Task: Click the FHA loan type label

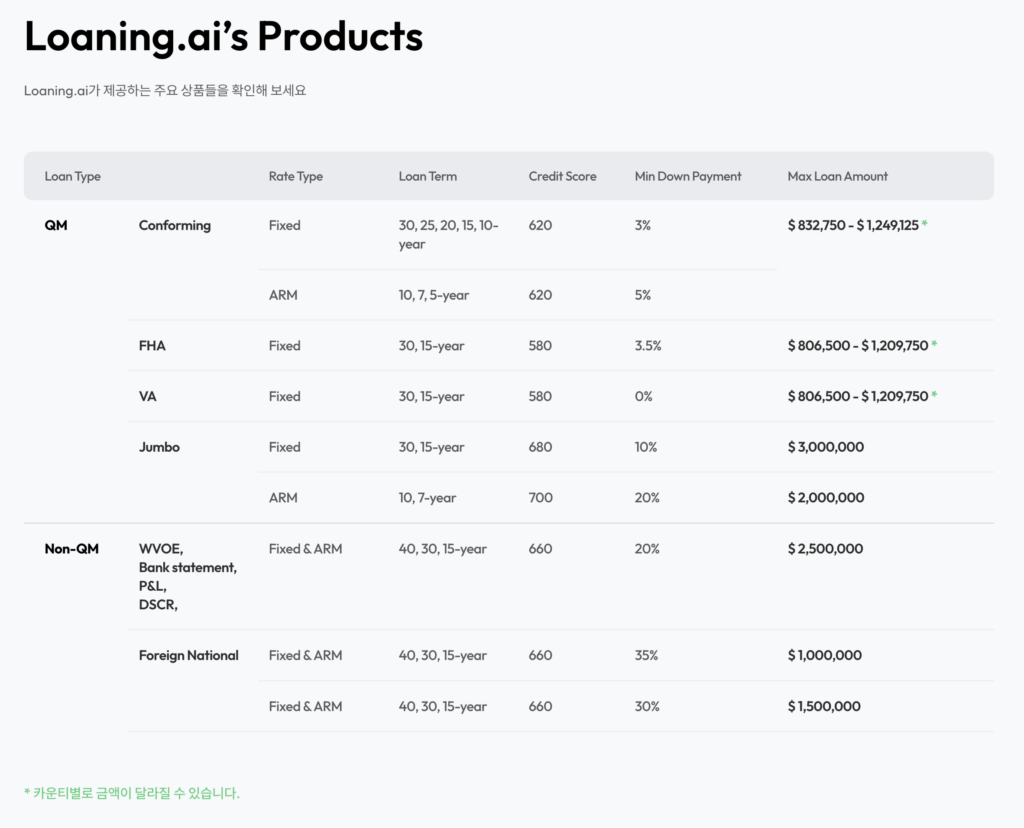Action: coord(152,346)
